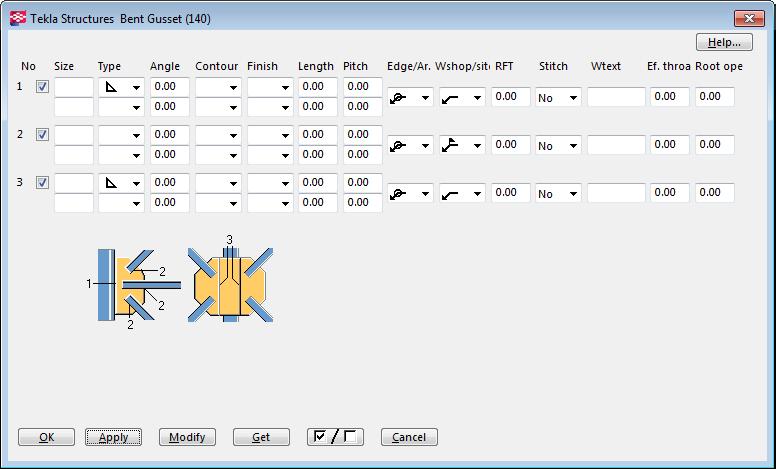Click row 1 fillet weld type icon
The width and height of the screenshot is (776, 469).
[x=112, y=87]
